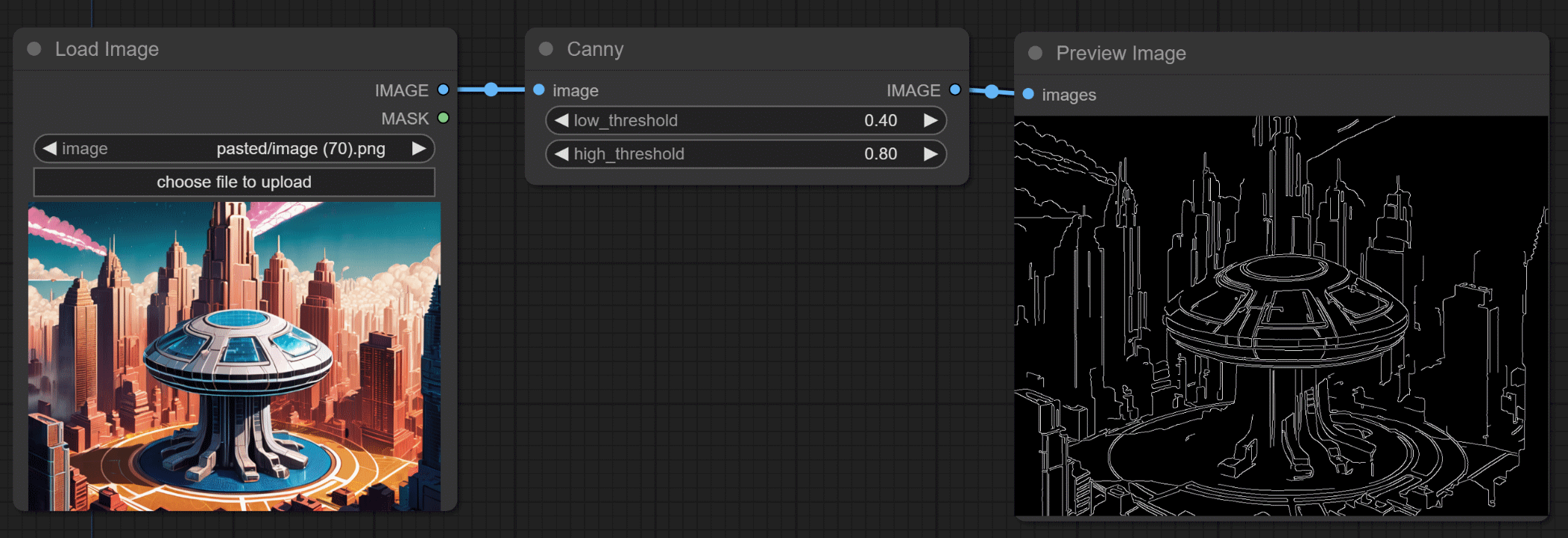Click the Canny IMAGE output socket

tap(954, 90)
